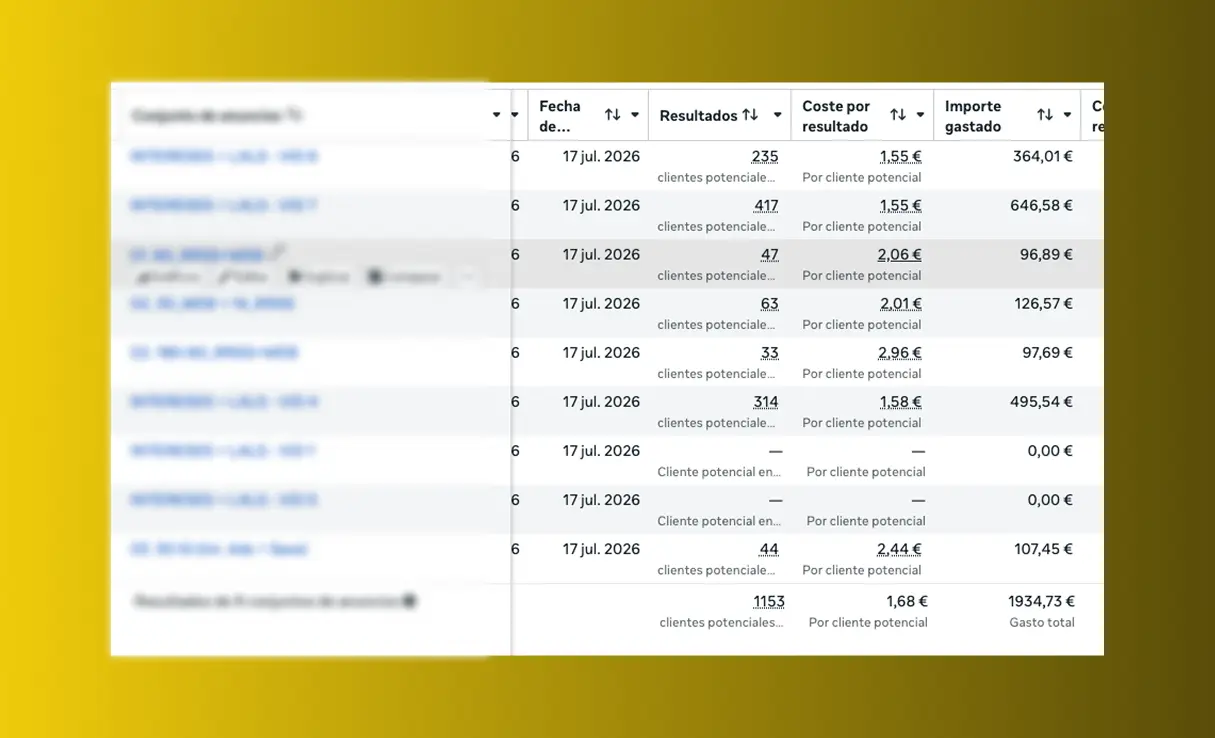
Task: Click the 1,68 € average cost total
Action: (x=907, y=602)
